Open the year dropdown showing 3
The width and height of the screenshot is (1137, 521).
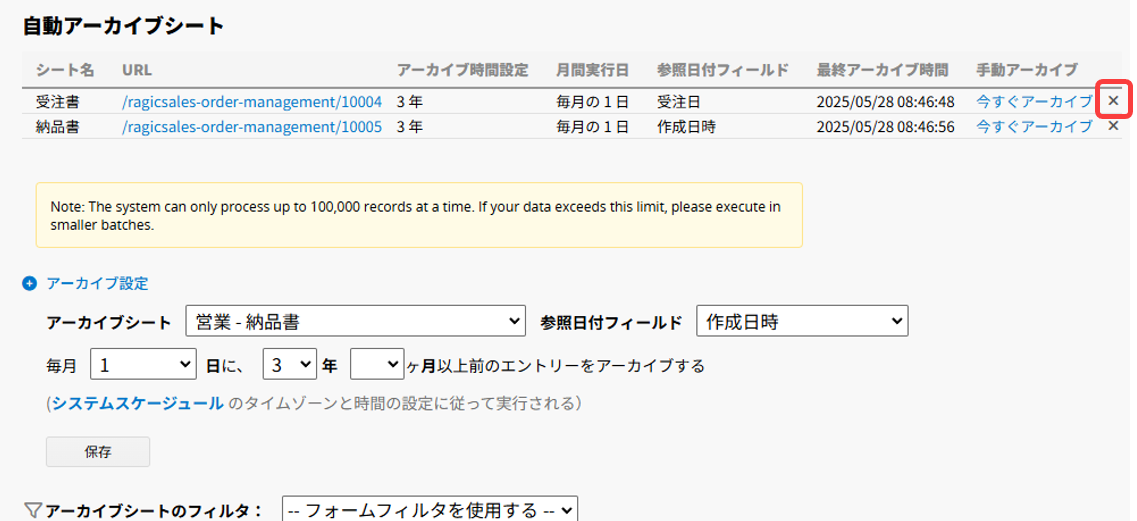[290, 365]
